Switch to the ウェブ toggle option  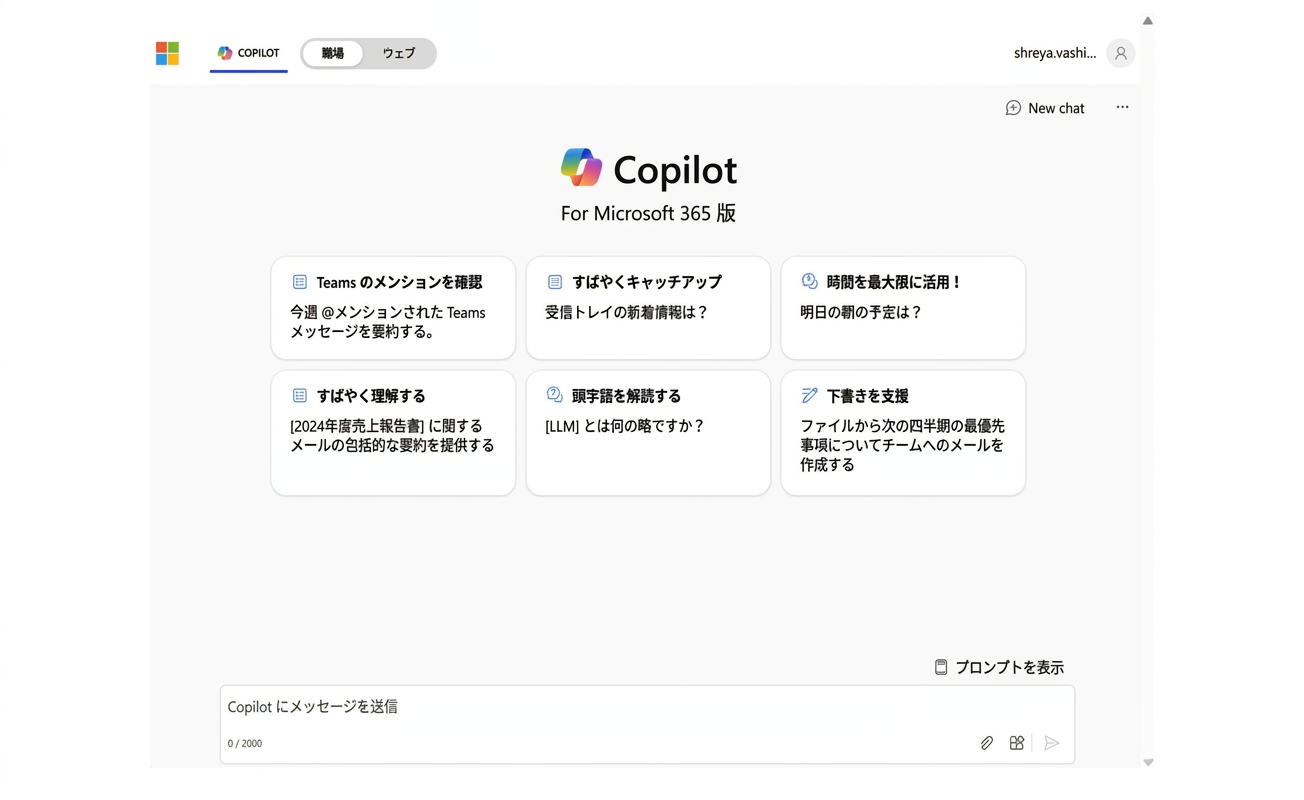399,53
